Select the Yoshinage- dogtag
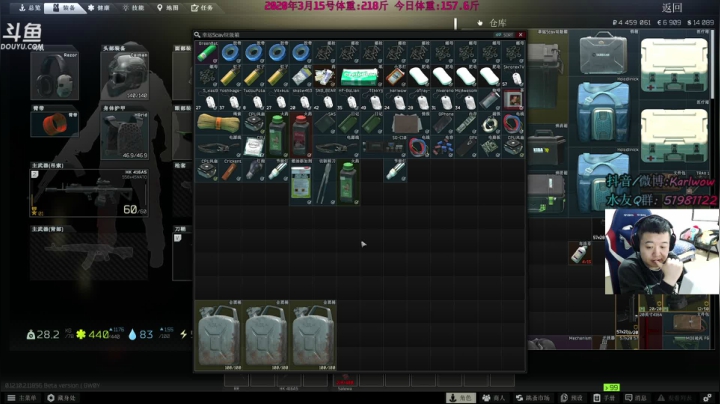 [231, 100]
